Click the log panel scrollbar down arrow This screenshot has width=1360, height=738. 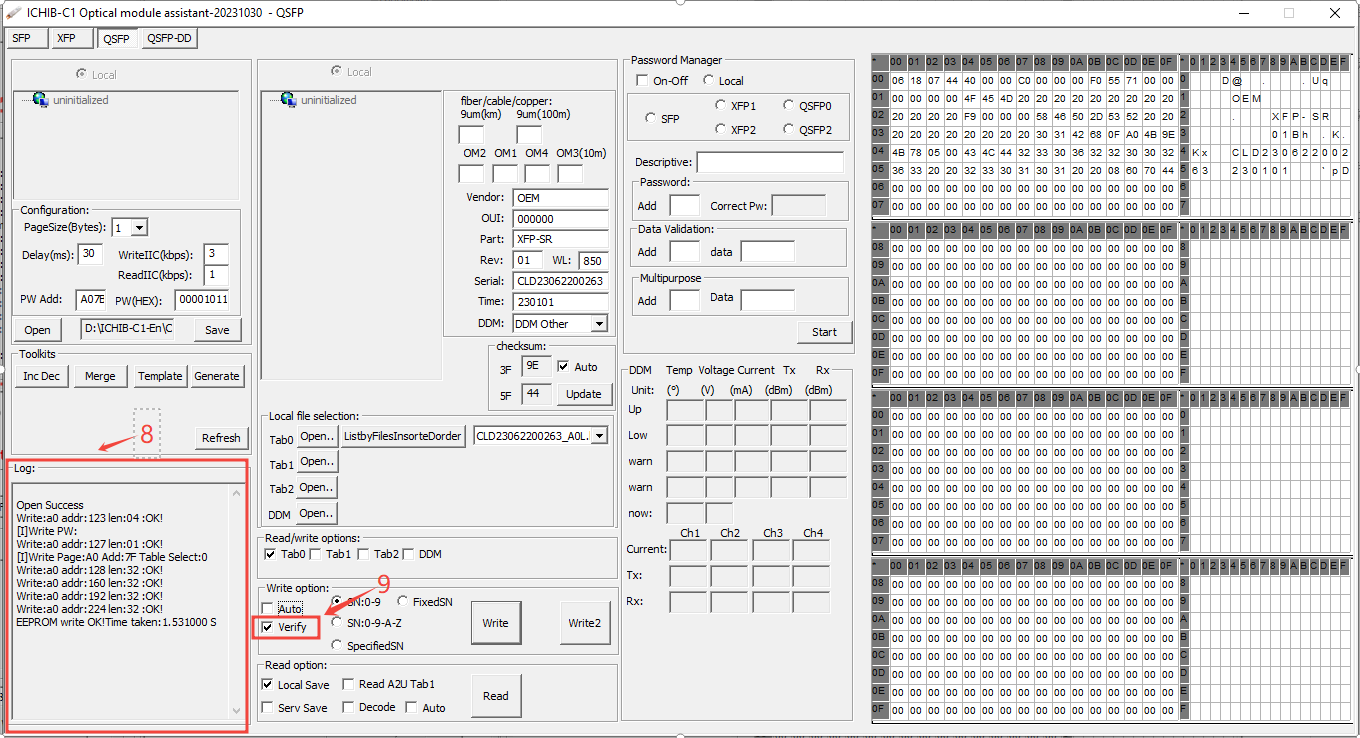tap(237, 710)
